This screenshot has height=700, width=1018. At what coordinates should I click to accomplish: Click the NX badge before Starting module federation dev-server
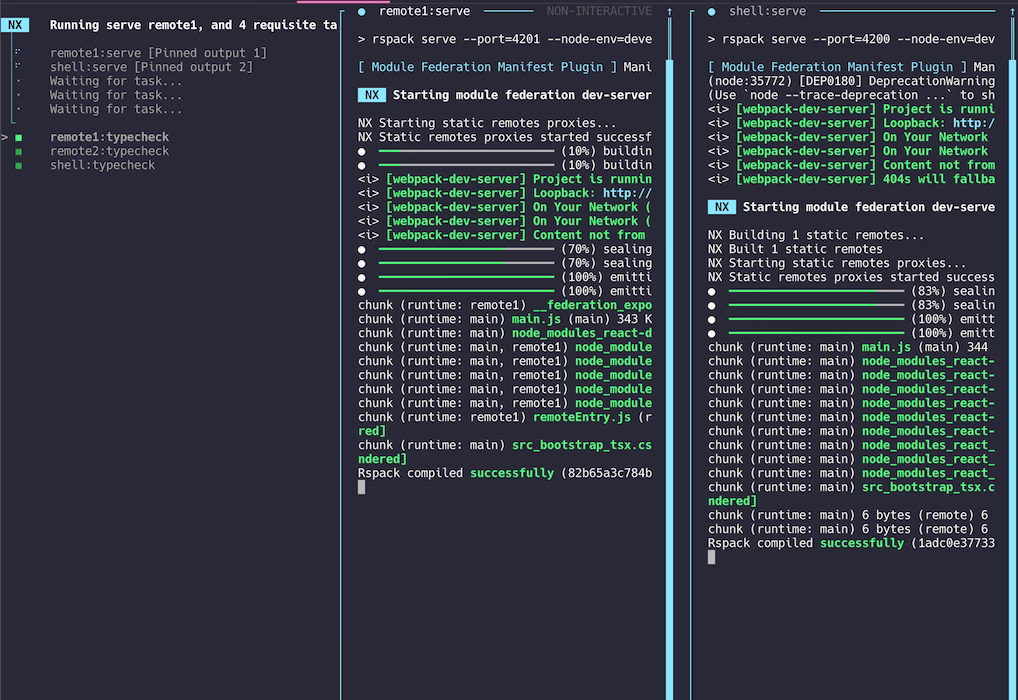[x=371, y=95]
